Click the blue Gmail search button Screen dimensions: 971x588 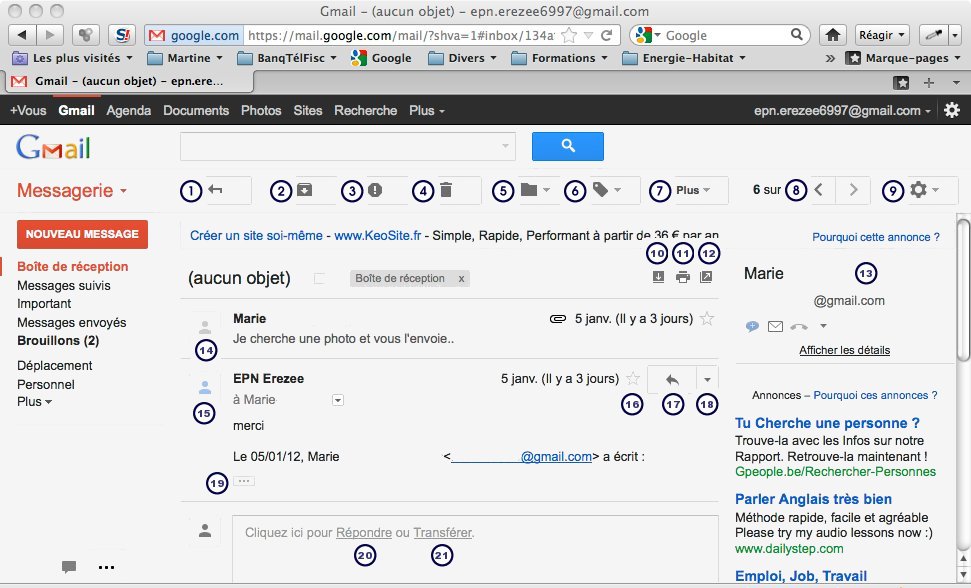568,146
